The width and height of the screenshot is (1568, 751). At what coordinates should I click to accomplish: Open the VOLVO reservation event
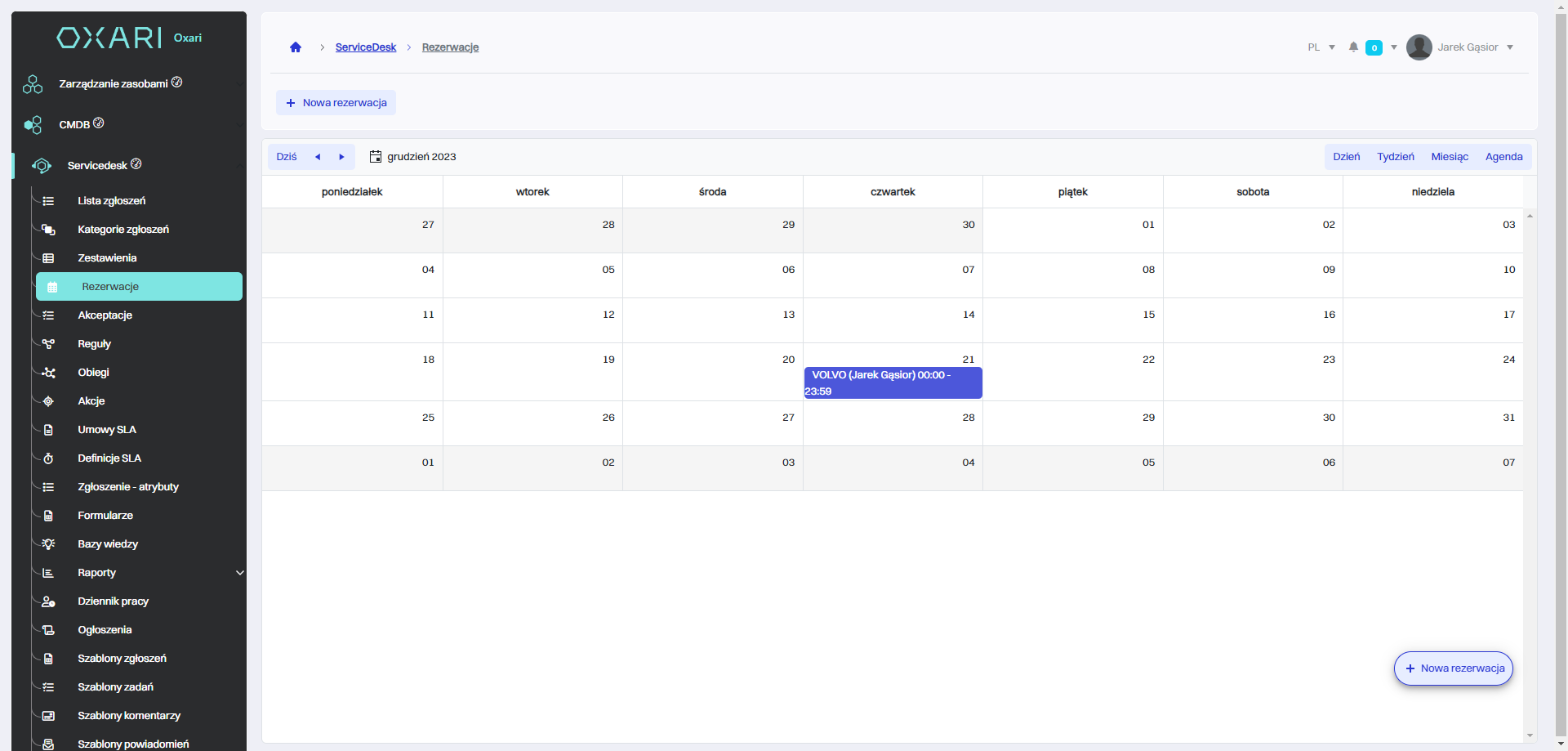click(x=892, y=382)
